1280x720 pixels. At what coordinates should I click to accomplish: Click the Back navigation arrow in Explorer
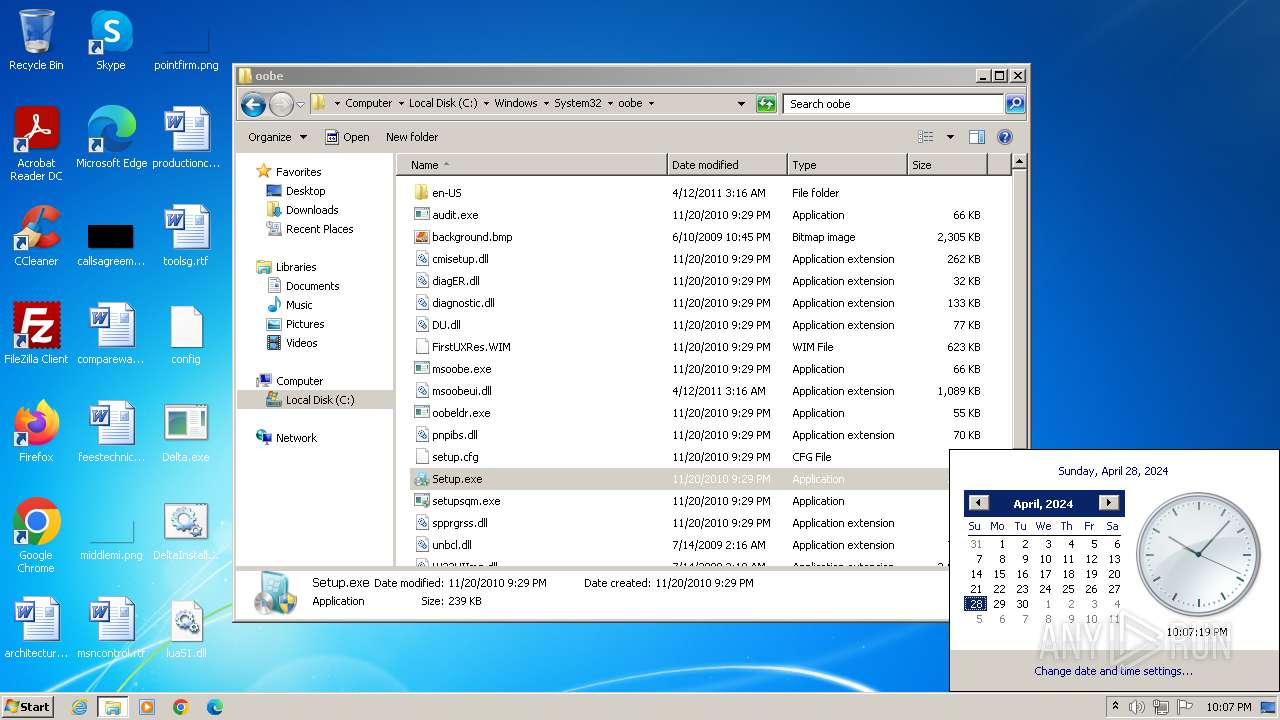coord(253,103)
